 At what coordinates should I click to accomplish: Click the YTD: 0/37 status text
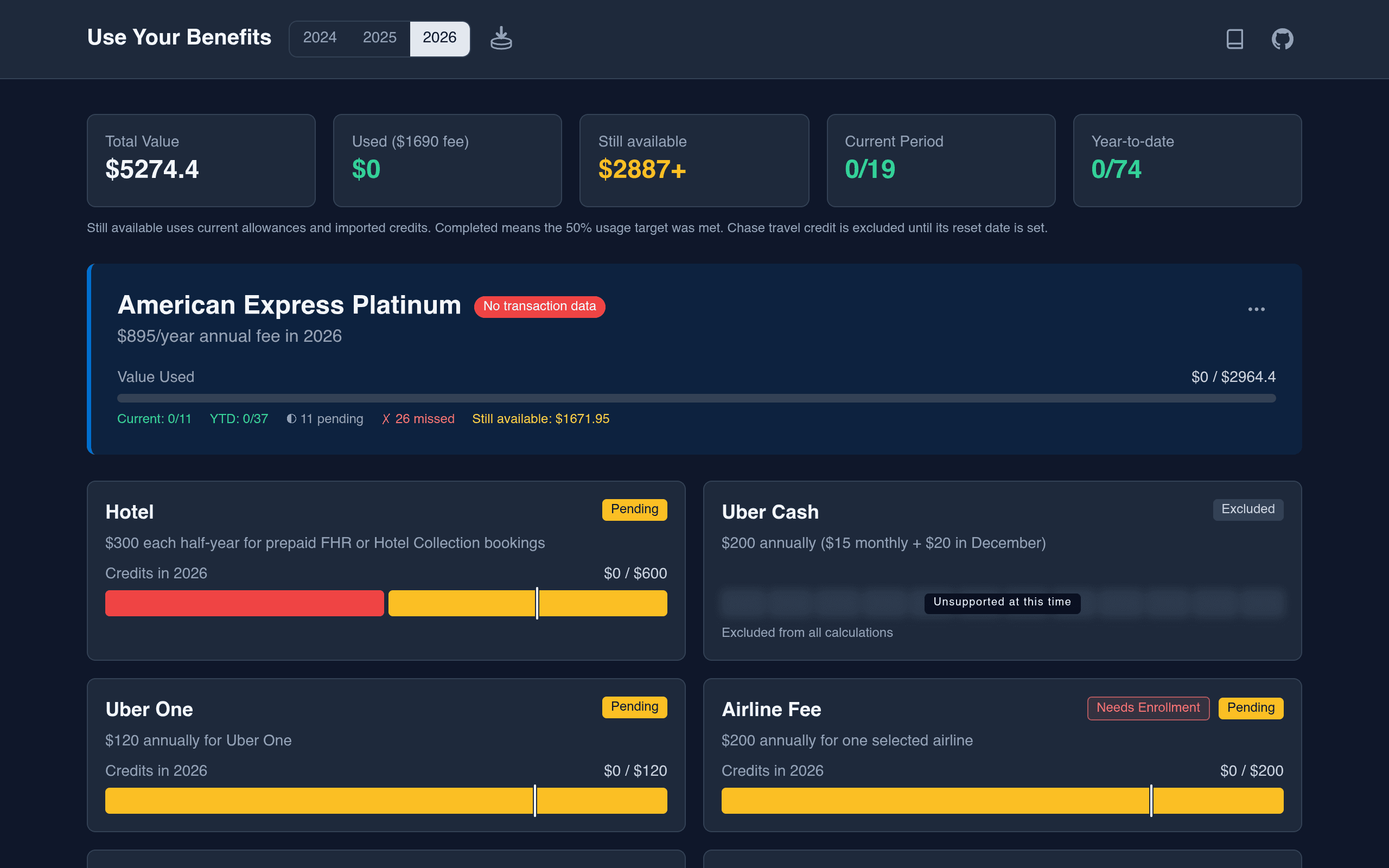coord(239,419)
